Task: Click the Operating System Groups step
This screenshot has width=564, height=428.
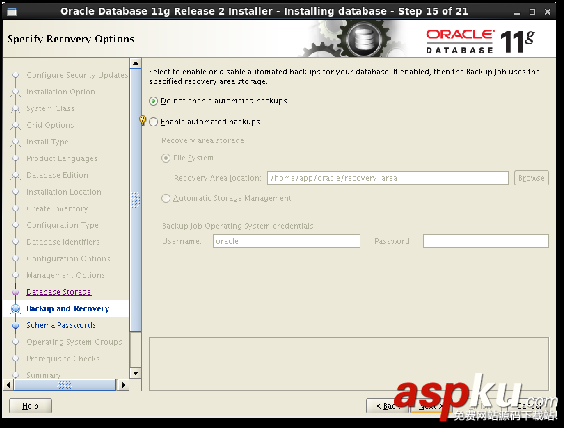Action: [x=74, y=342]
